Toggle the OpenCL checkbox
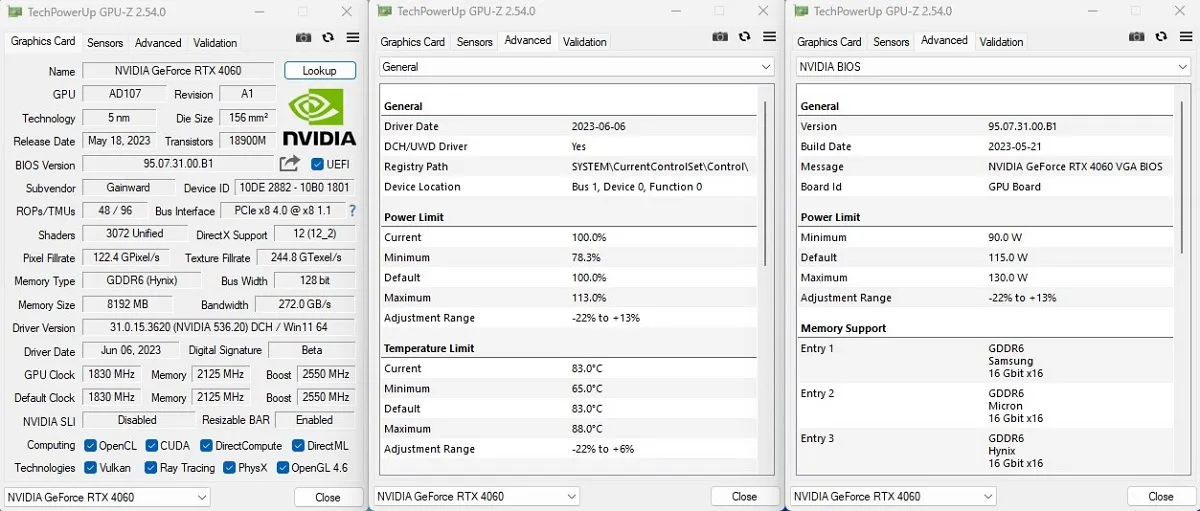Image resolution: width=1200 pixels, height=511 pixels. [x=90, y=446]
